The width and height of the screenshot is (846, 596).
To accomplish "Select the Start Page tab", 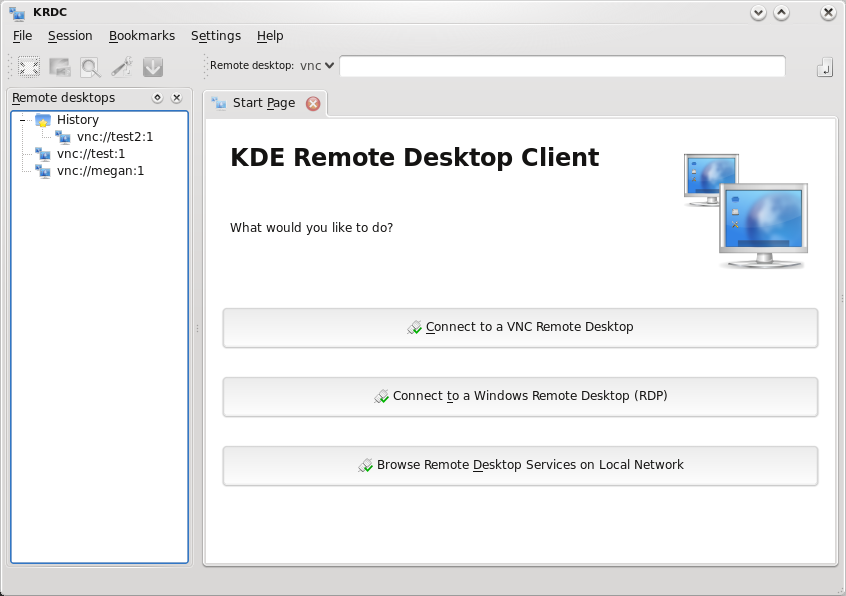I will pos(265,103).
